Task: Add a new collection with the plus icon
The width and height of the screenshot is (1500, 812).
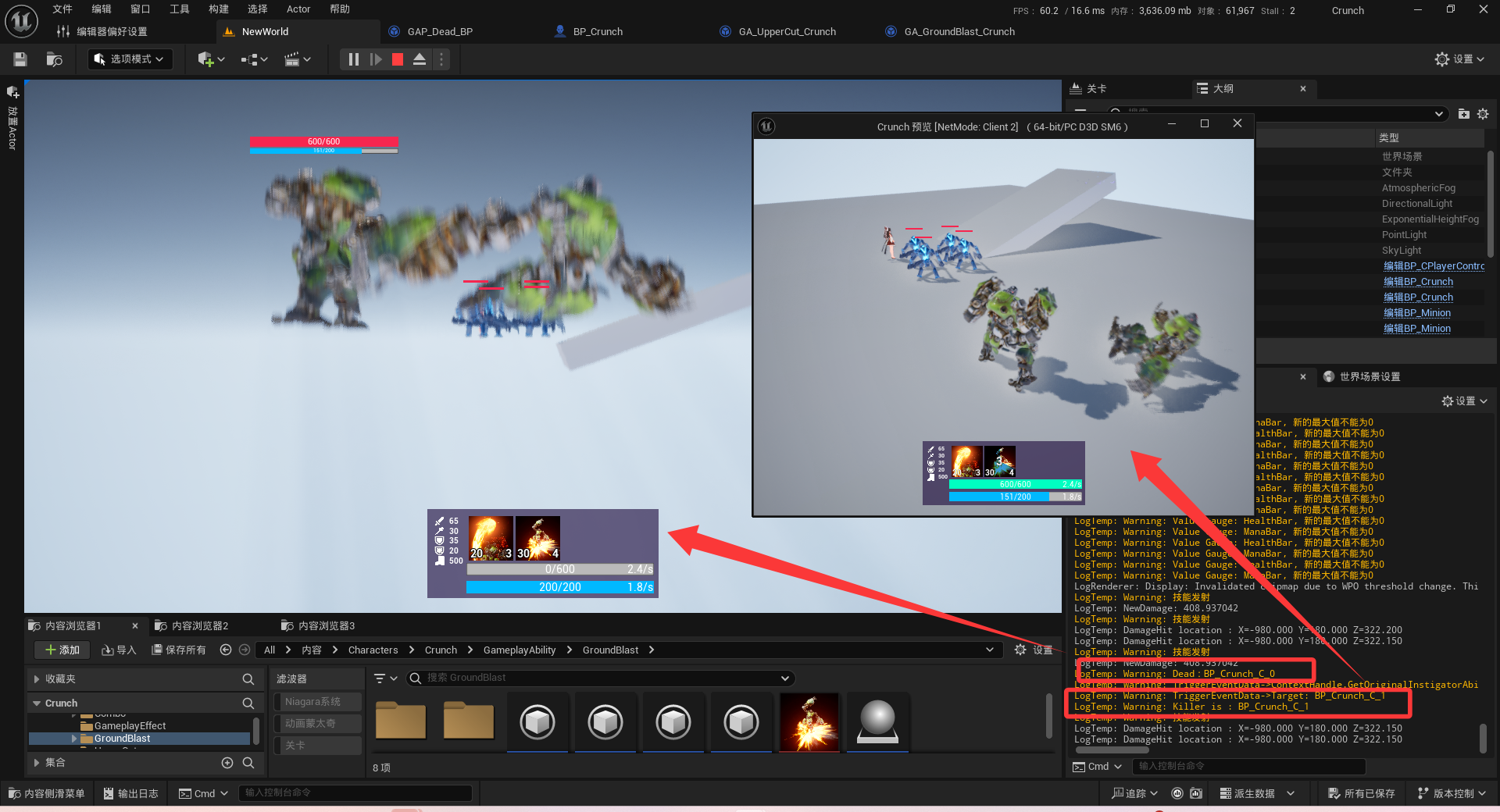Action: (227, 763)
